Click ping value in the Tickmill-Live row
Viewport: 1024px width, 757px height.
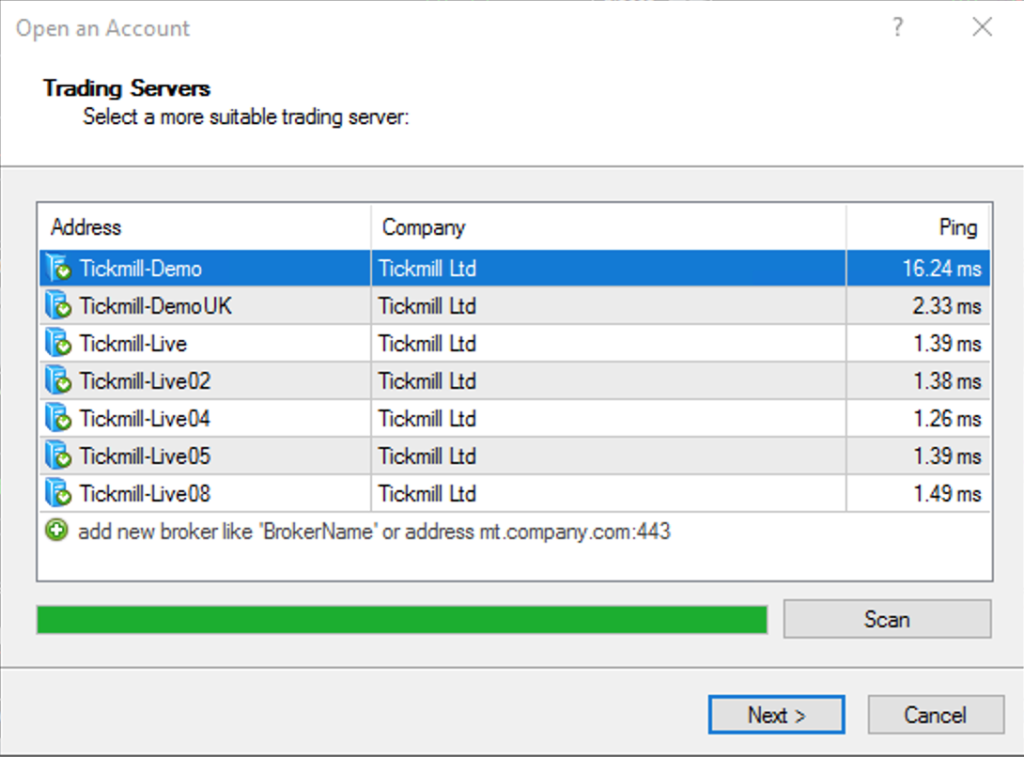947,344
